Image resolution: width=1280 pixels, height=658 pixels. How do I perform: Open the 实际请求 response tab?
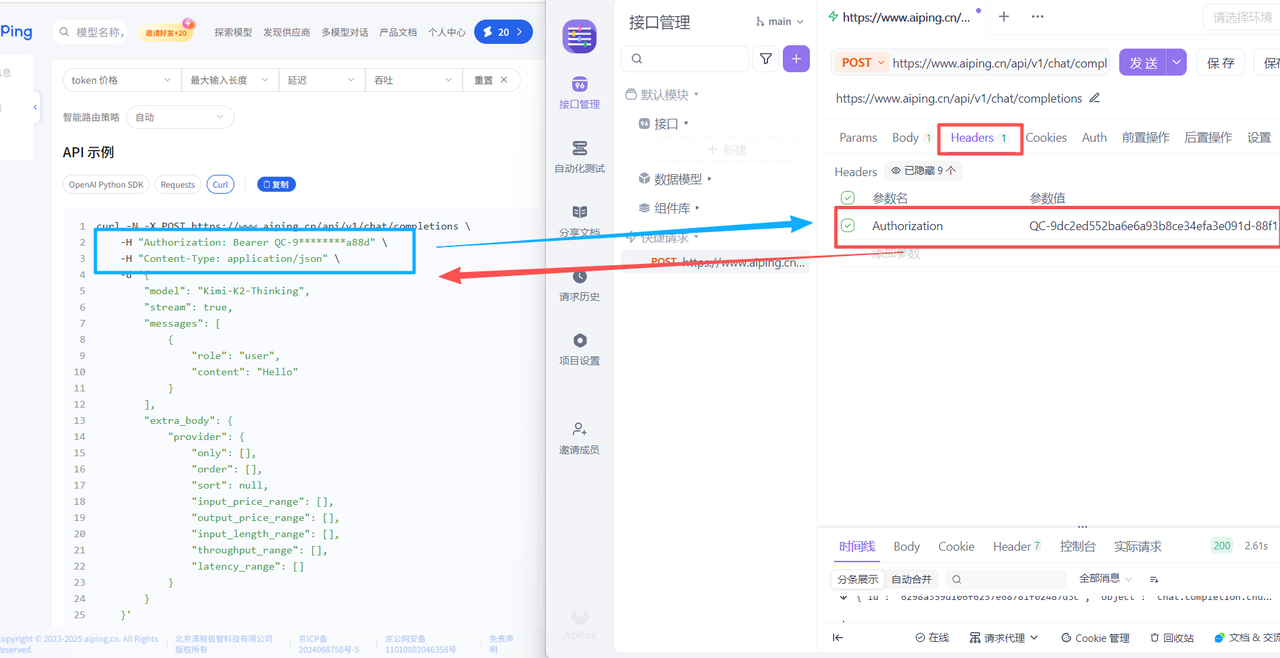pyautogui.click(x=1138, y=546)
